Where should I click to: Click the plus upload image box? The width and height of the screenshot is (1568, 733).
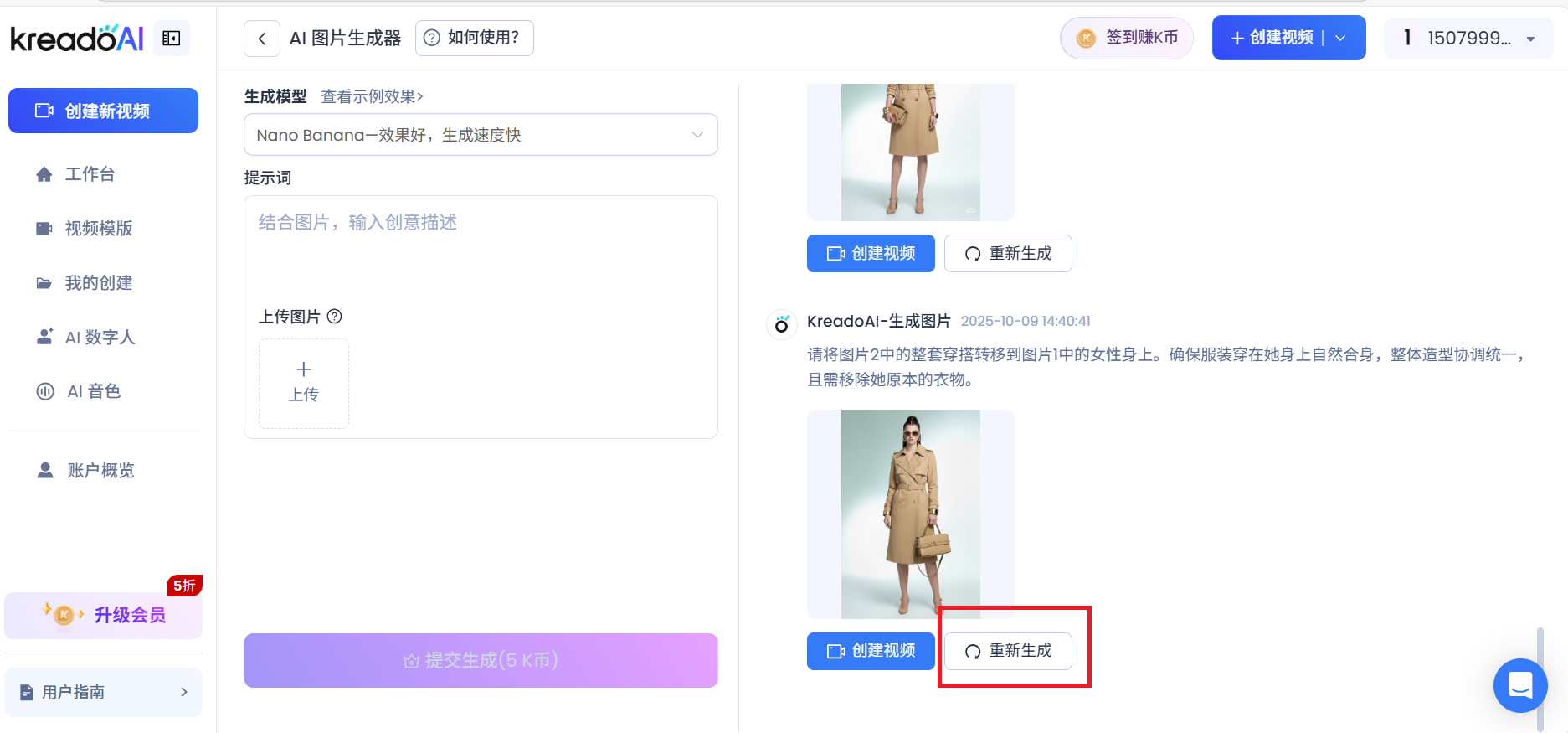[304, 384]
